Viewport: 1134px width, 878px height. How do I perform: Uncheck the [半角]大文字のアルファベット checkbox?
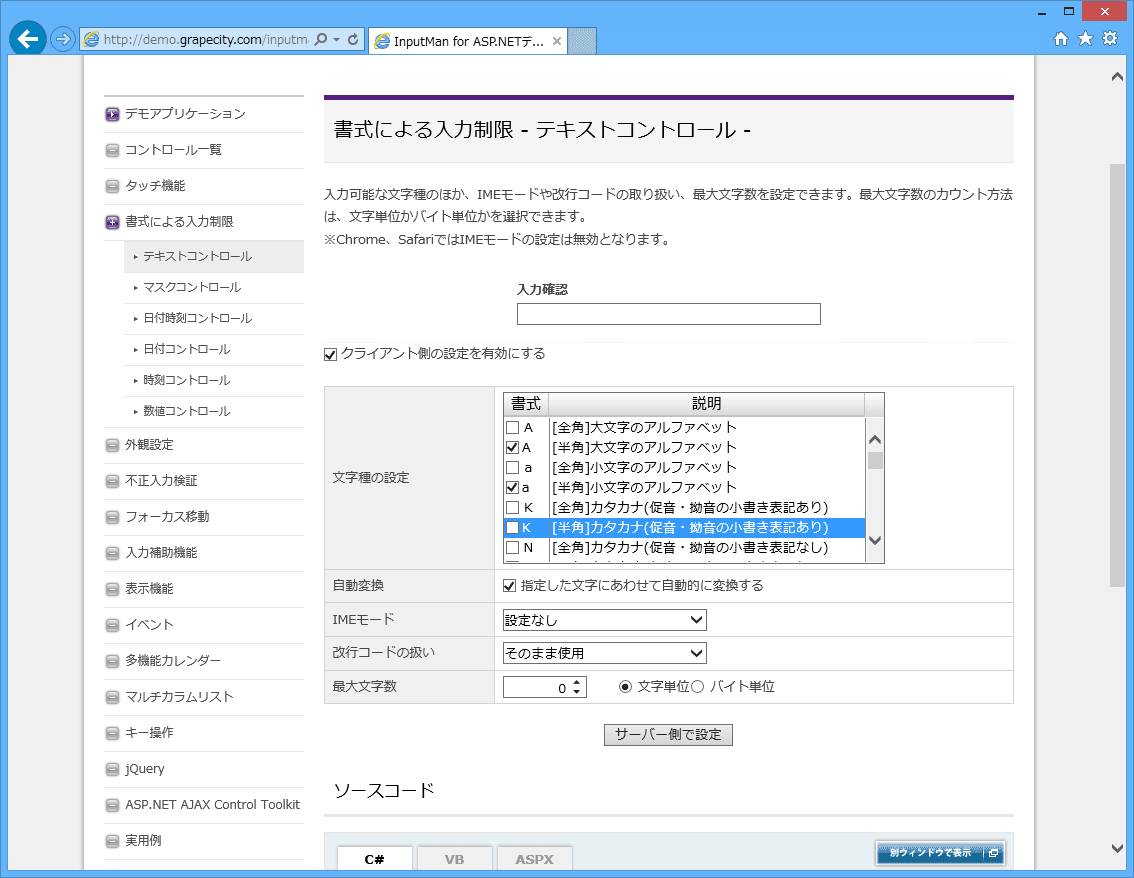point(512,448)
